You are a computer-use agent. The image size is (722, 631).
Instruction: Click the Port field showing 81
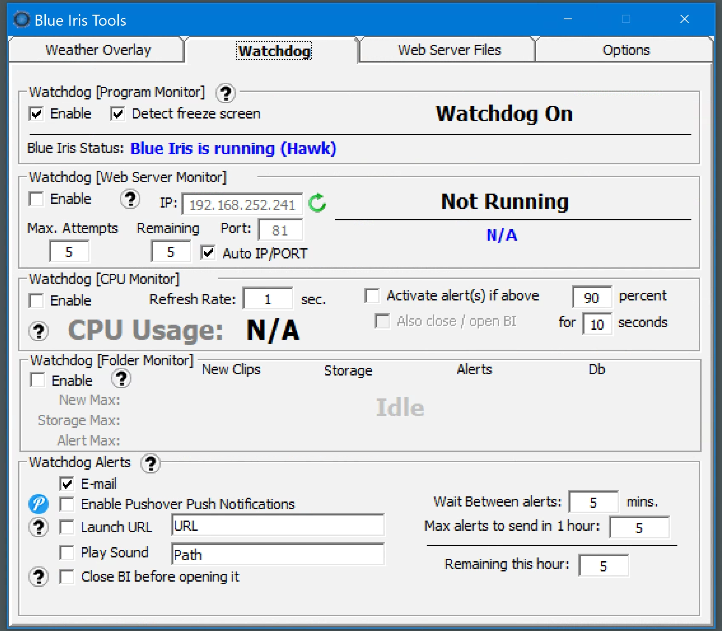coord(280,230)
